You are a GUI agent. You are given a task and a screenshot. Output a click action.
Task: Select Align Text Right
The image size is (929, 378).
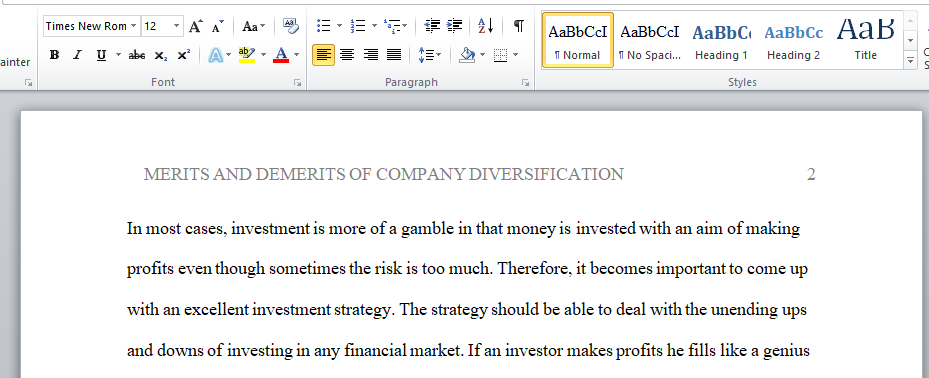[370, 55]
